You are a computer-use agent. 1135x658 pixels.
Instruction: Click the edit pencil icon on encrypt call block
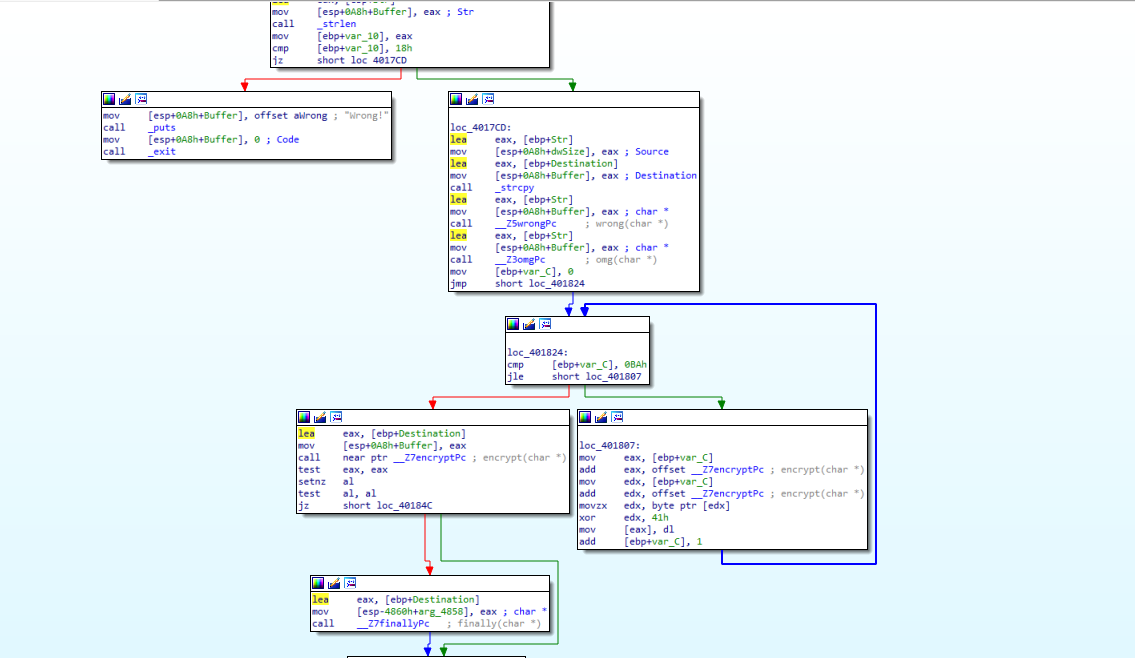point(320,417)
